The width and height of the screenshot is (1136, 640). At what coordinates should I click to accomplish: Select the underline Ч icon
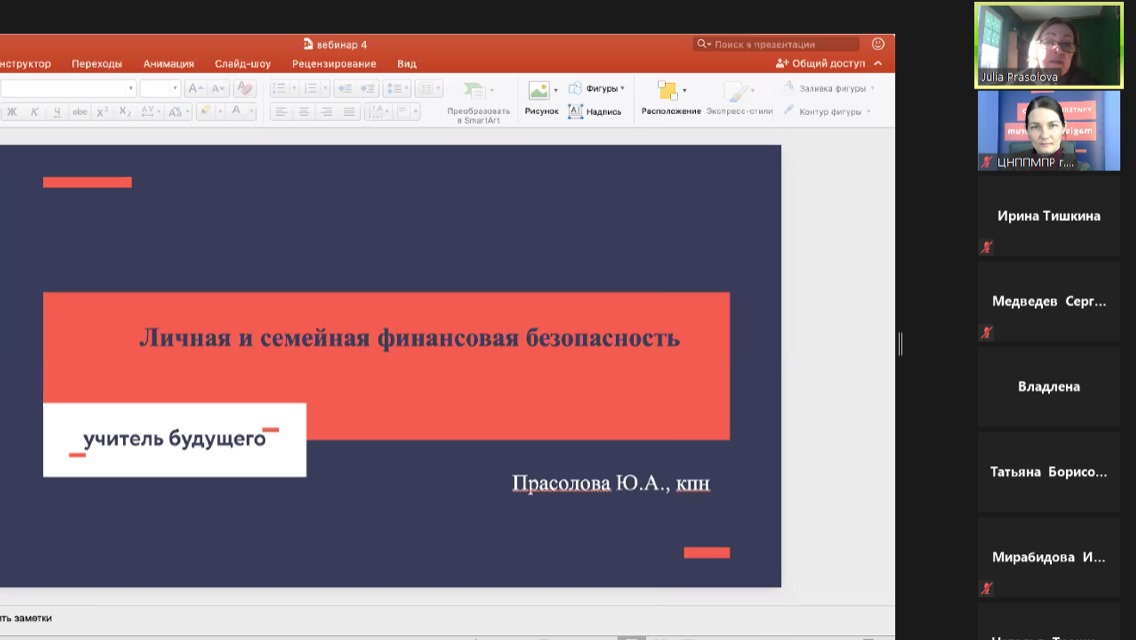56,110
